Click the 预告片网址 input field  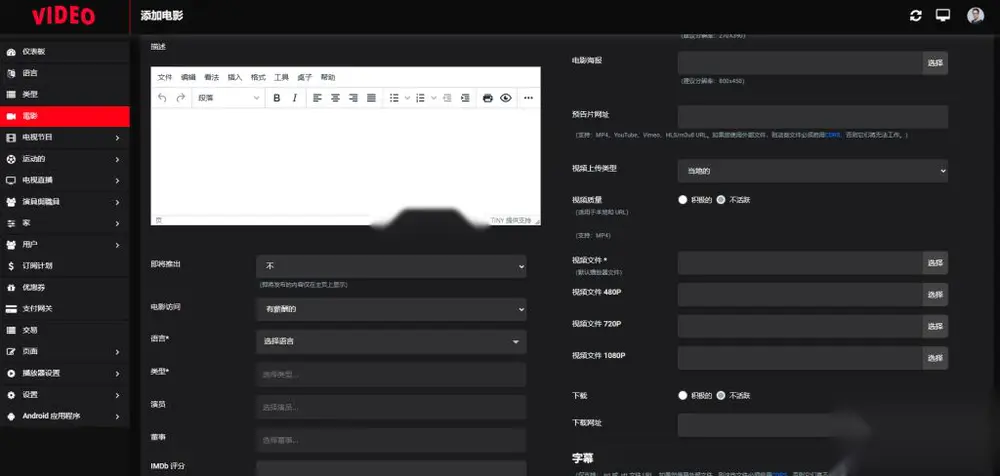pyautogui.click(x=812, y=117)
